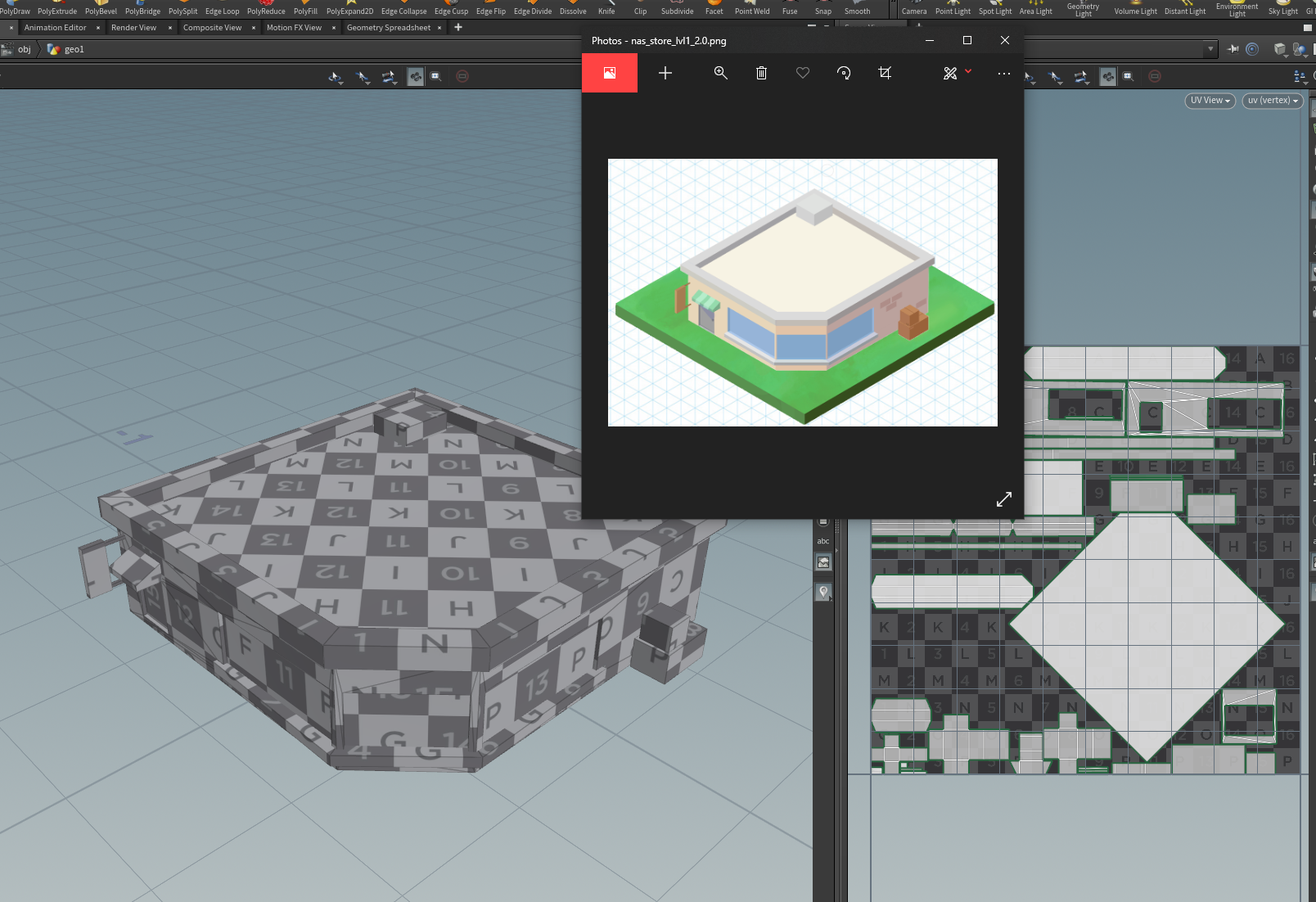Viewport: 1316px width, 902px height.
Task: Choose the PolyFill shelf tool
Action: pyautogui.click(x=305, y=8)
